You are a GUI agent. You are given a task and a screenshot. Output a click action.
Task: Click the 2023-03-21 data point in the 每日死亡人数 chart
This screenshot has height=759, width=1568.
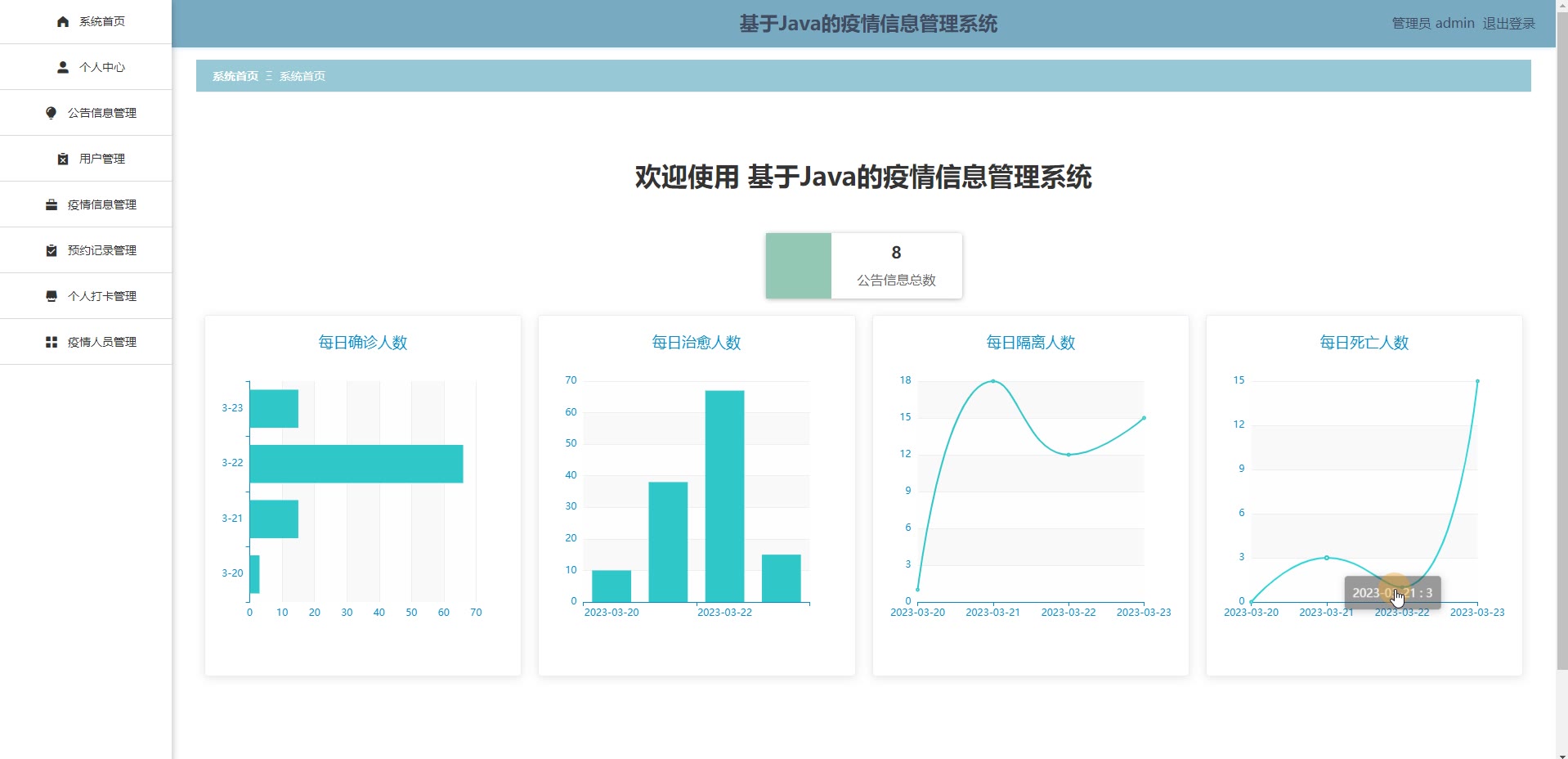click(1327, 558)
